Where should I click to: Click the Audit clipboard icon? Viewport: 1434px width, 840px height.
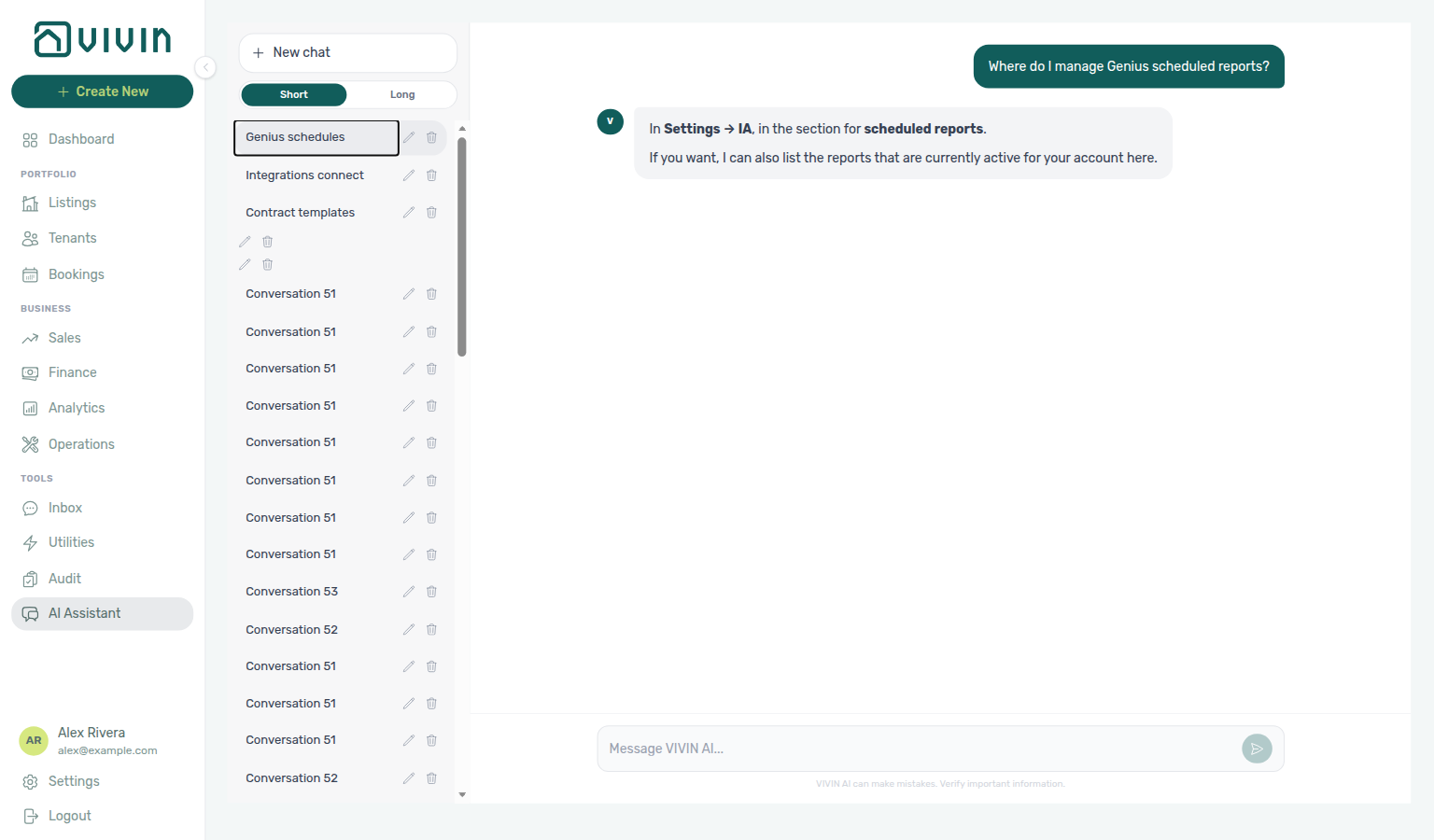tap(30, 580)
